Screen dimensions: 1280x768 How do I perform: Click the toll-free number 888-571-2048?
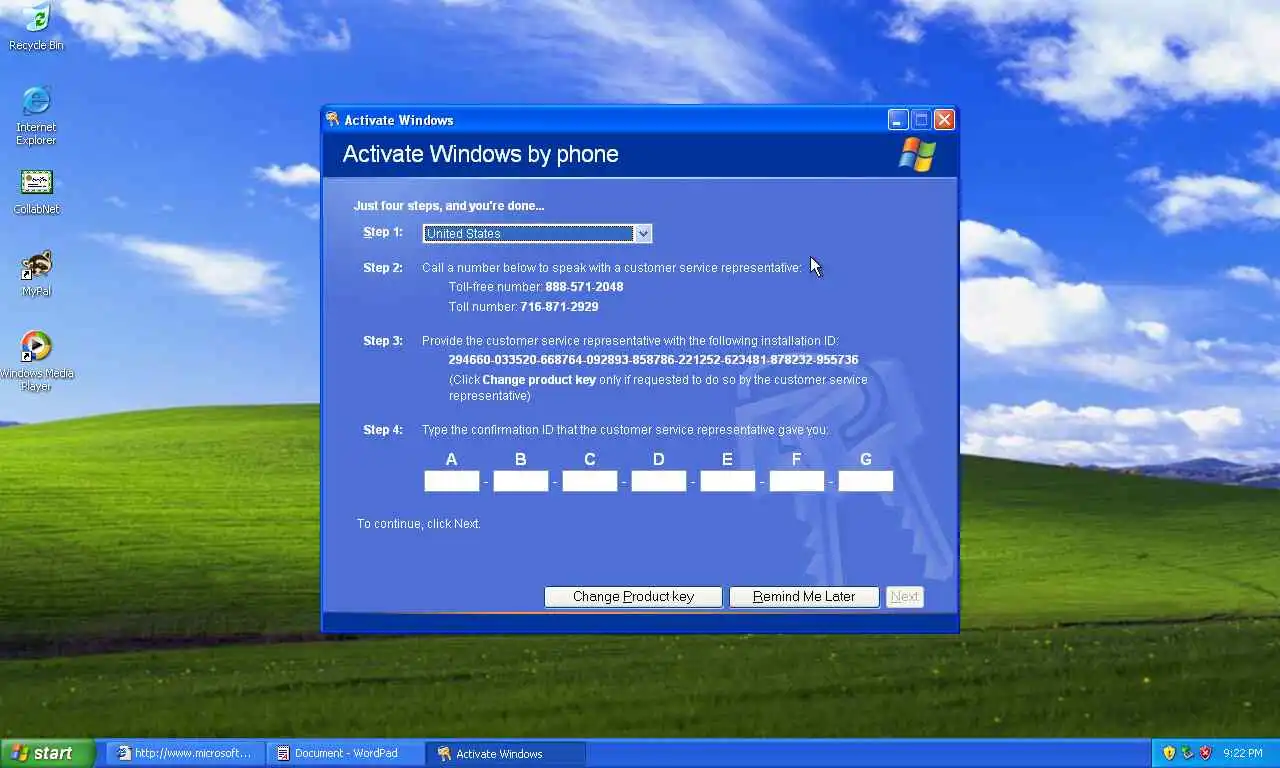584,287
